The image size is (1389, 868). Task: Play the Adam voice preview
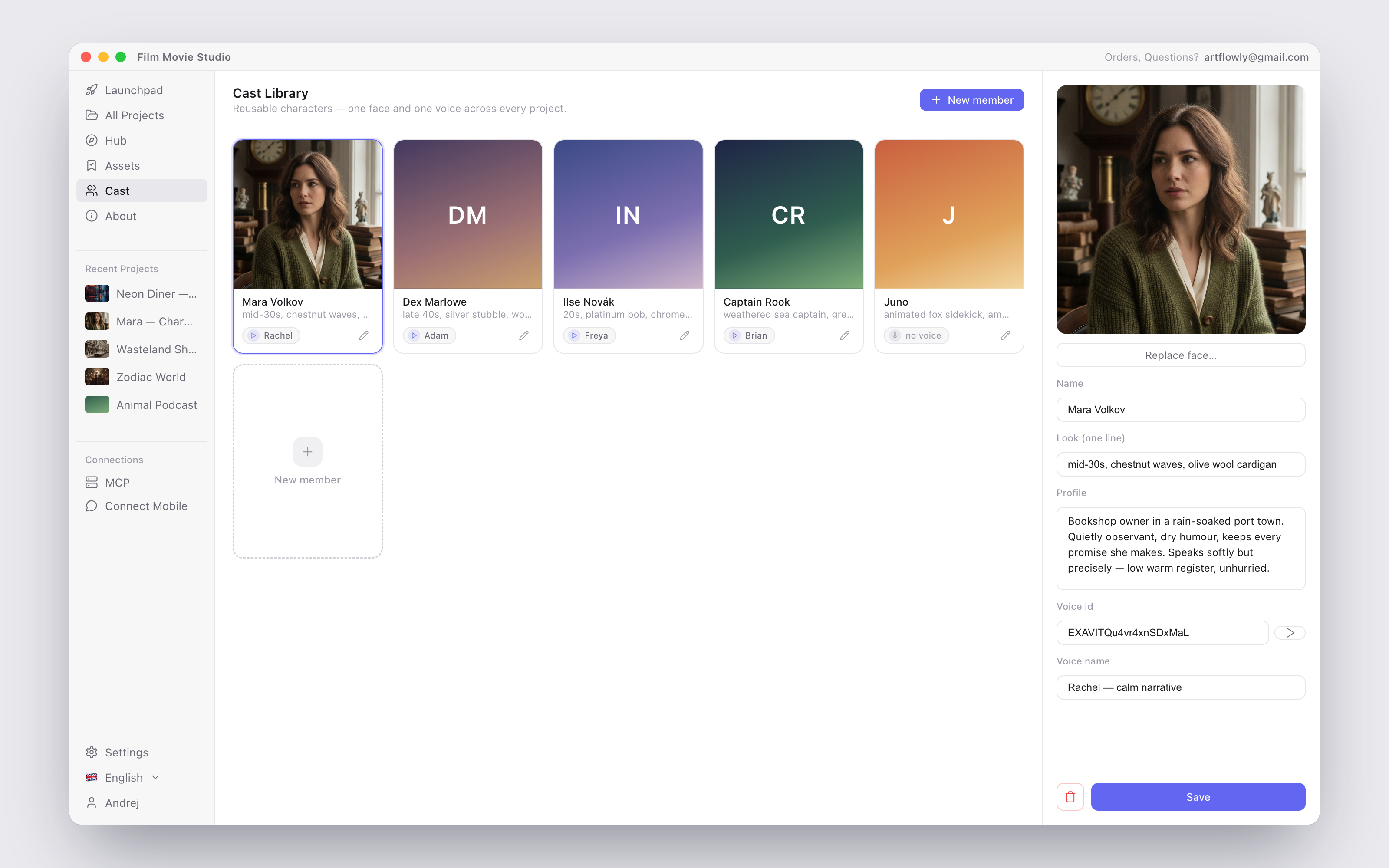pos(429,336)
